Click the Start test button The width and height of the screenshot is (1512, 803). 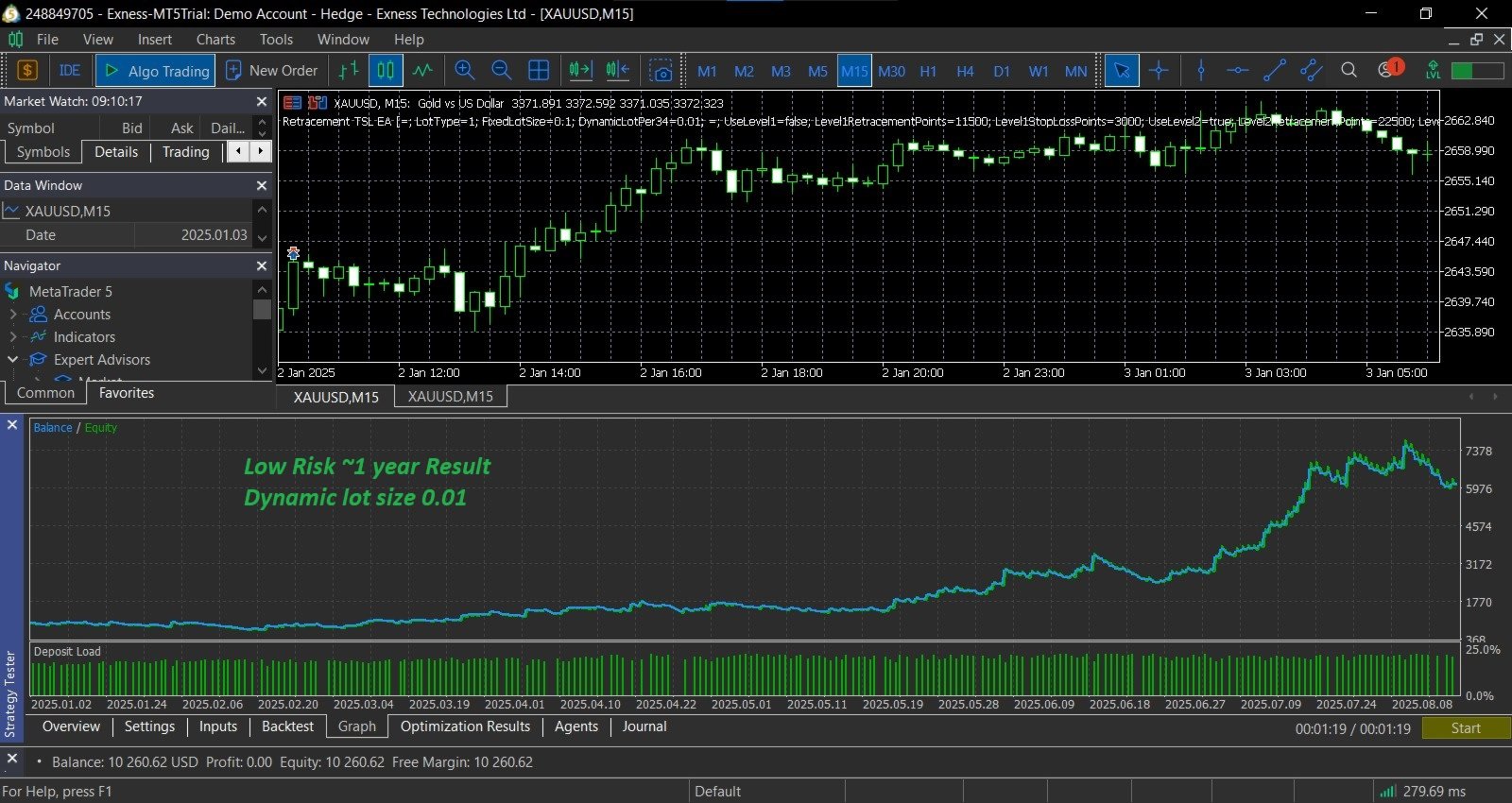[1467, 728]
